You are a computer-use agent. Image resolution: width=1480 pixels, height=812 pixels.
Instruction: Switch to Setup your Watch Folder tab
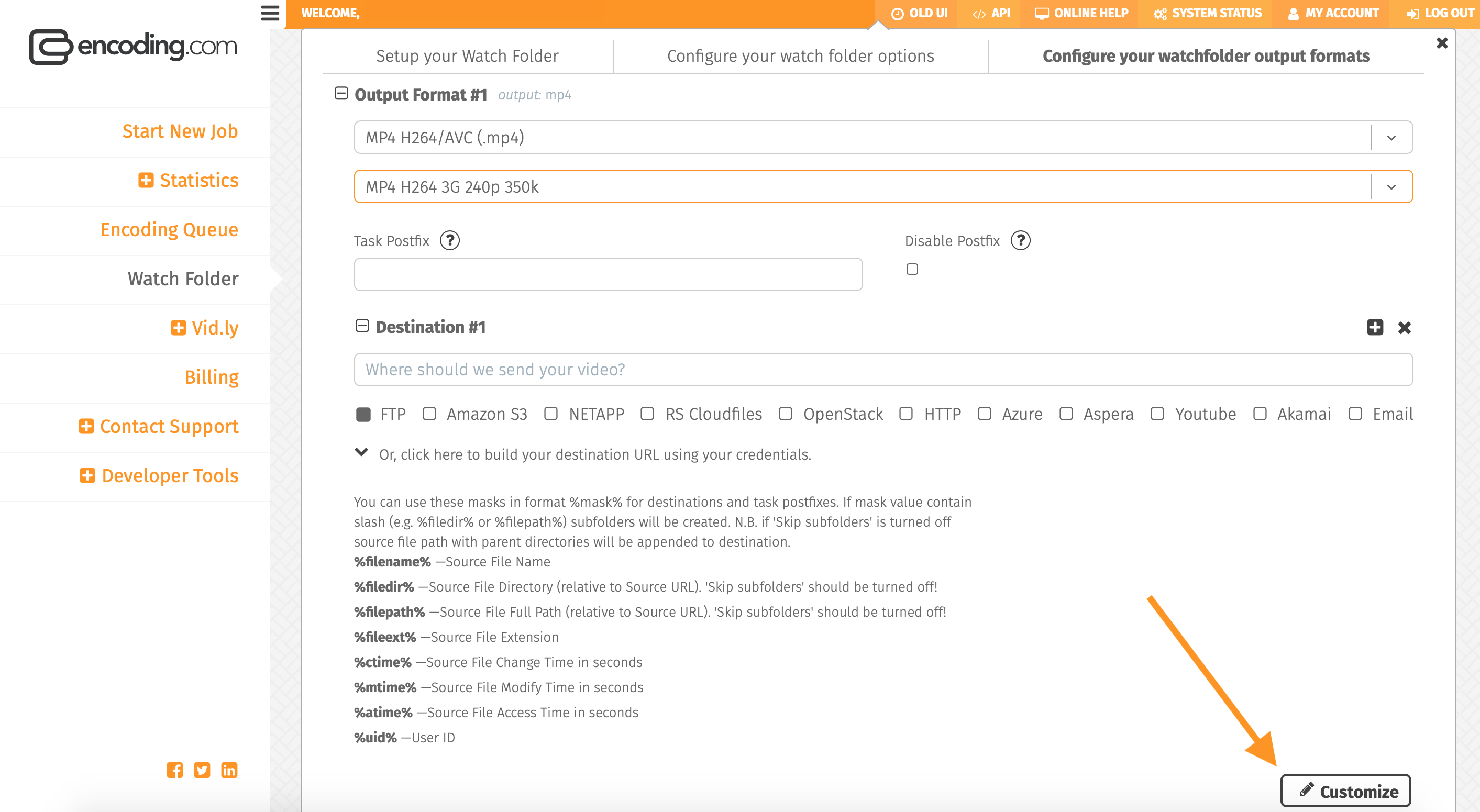click(467, 55)
